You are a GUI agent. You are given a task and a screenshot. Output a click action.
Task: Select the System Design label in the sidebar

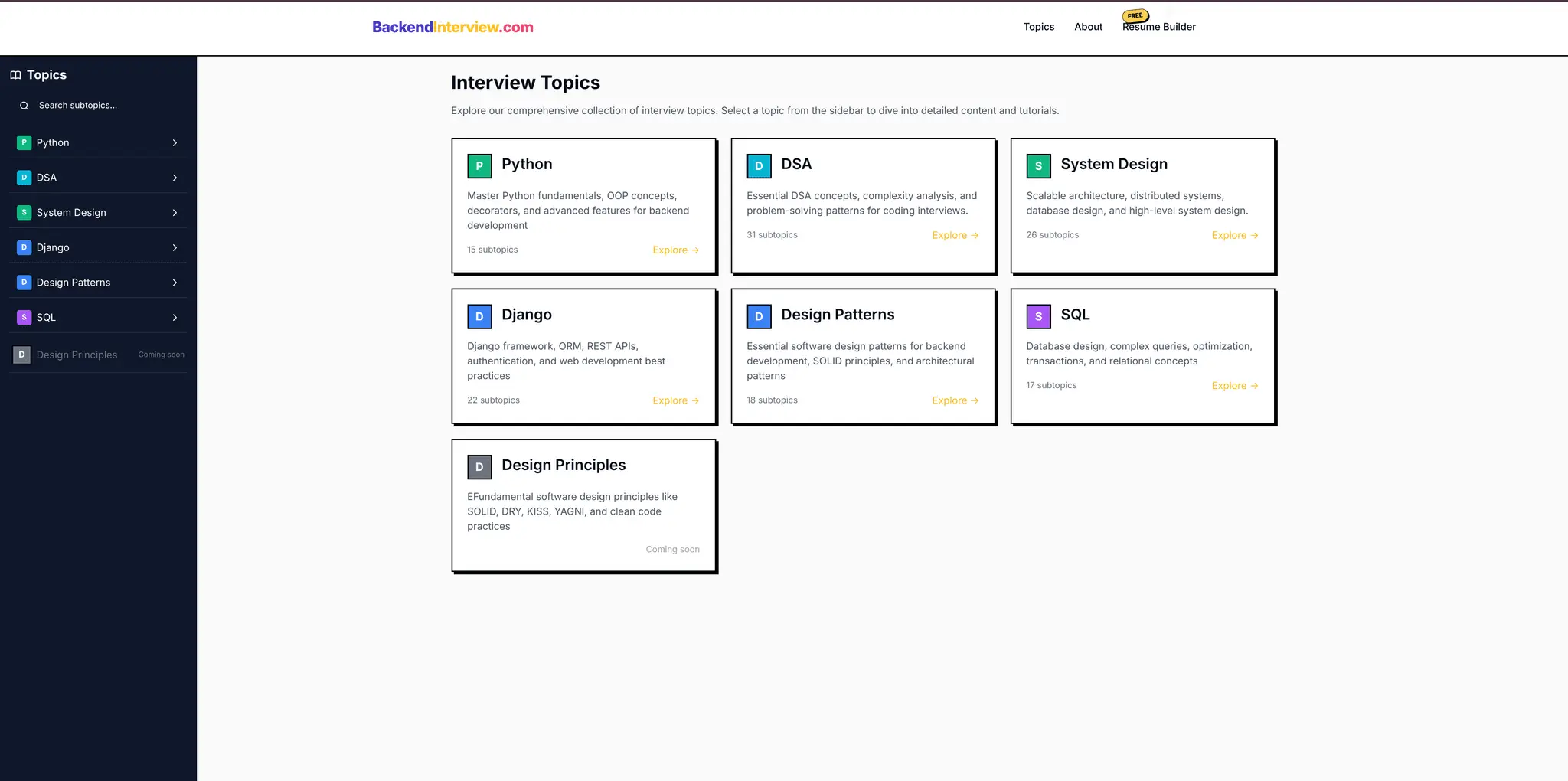tap(71, 213)
